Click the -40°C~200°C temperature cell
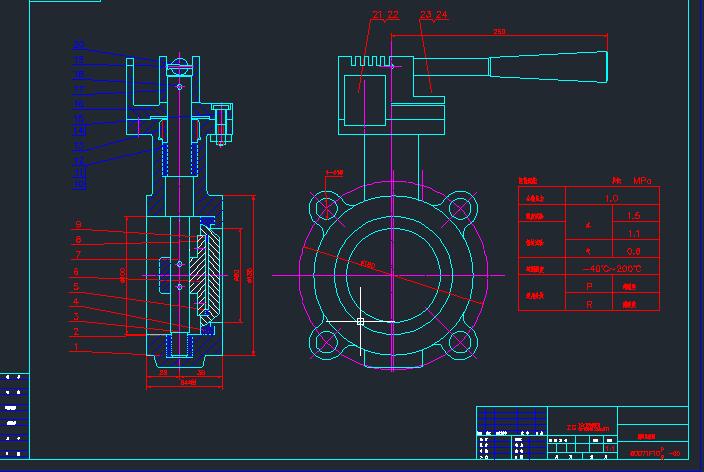Image resolution: width=704 pixels, height=472 pixels. pyautogui.click(x=612, y=269)
